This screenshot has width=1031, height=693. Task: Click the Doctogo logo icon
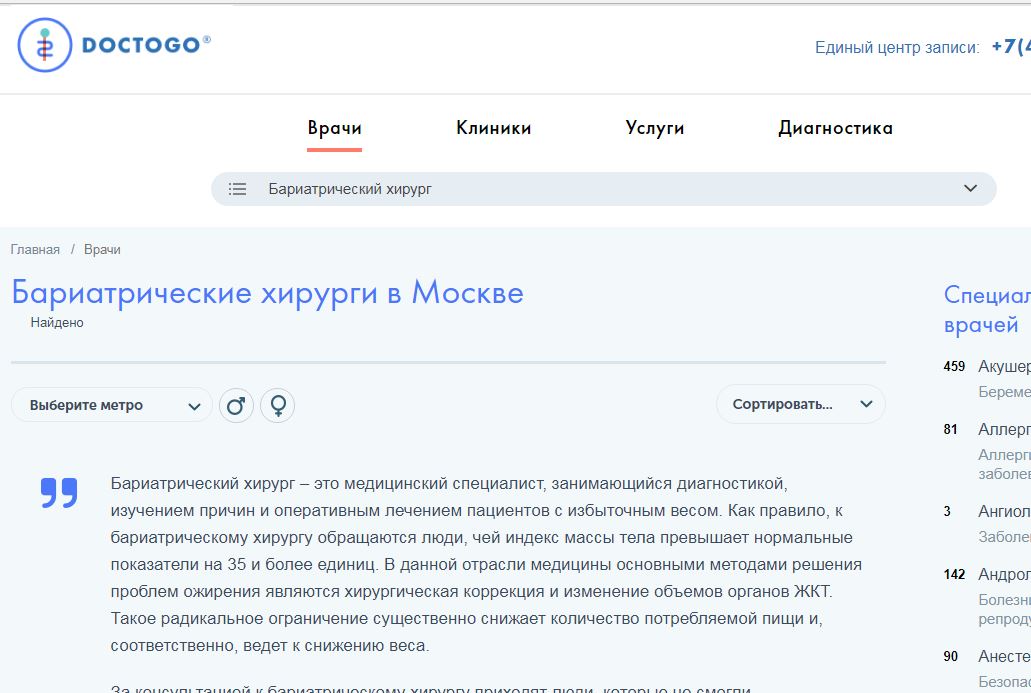click(x=45, y=45)
